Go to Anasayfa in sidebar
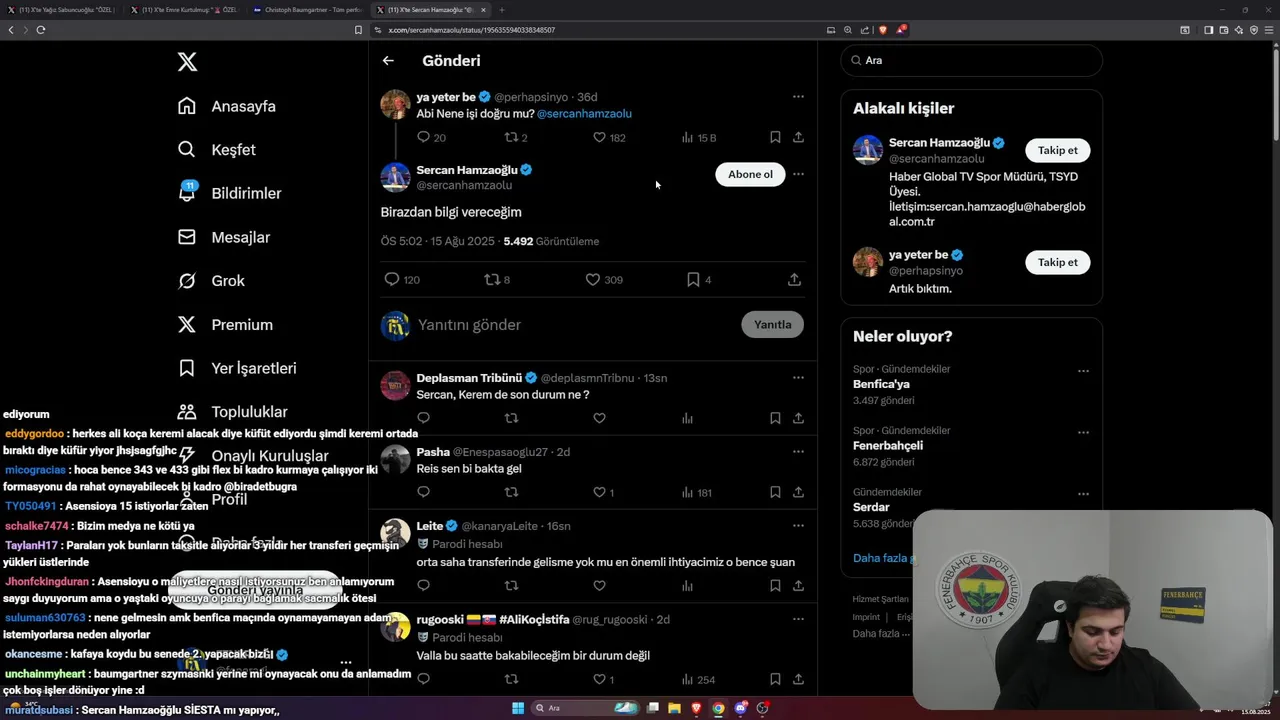The width and height of the screenshot is (1280, 720). [x=227, y=106]
